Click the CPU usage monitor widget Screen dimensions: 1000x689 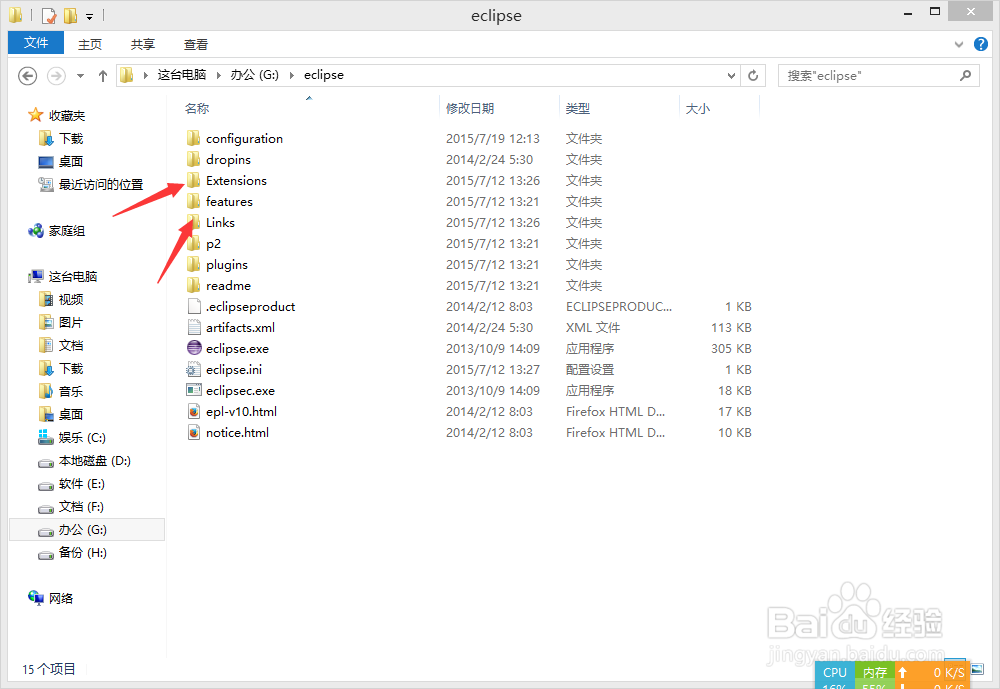[x=834, y=675]
